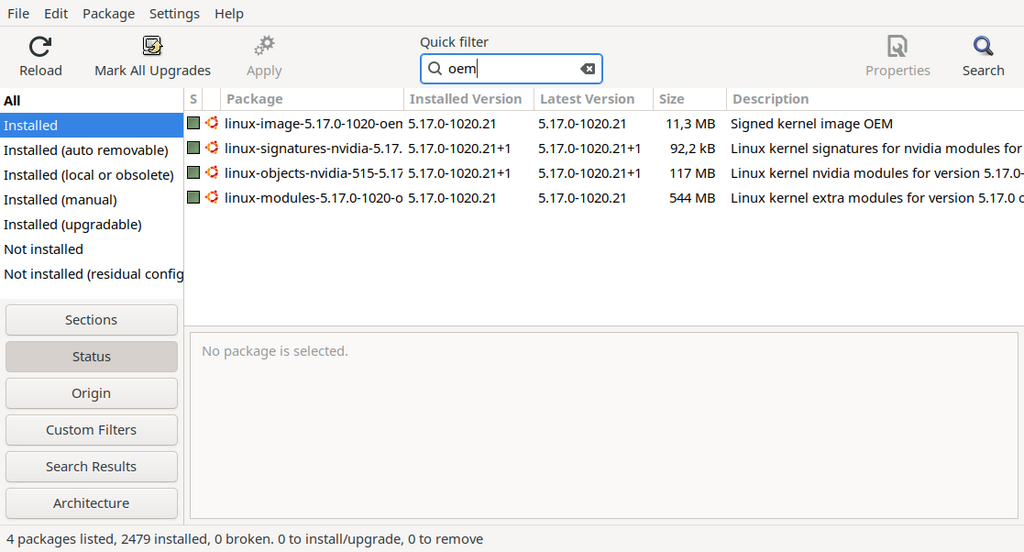Toggle status box for linux-image-5.17.0-1020-oem

coord(194,123)
